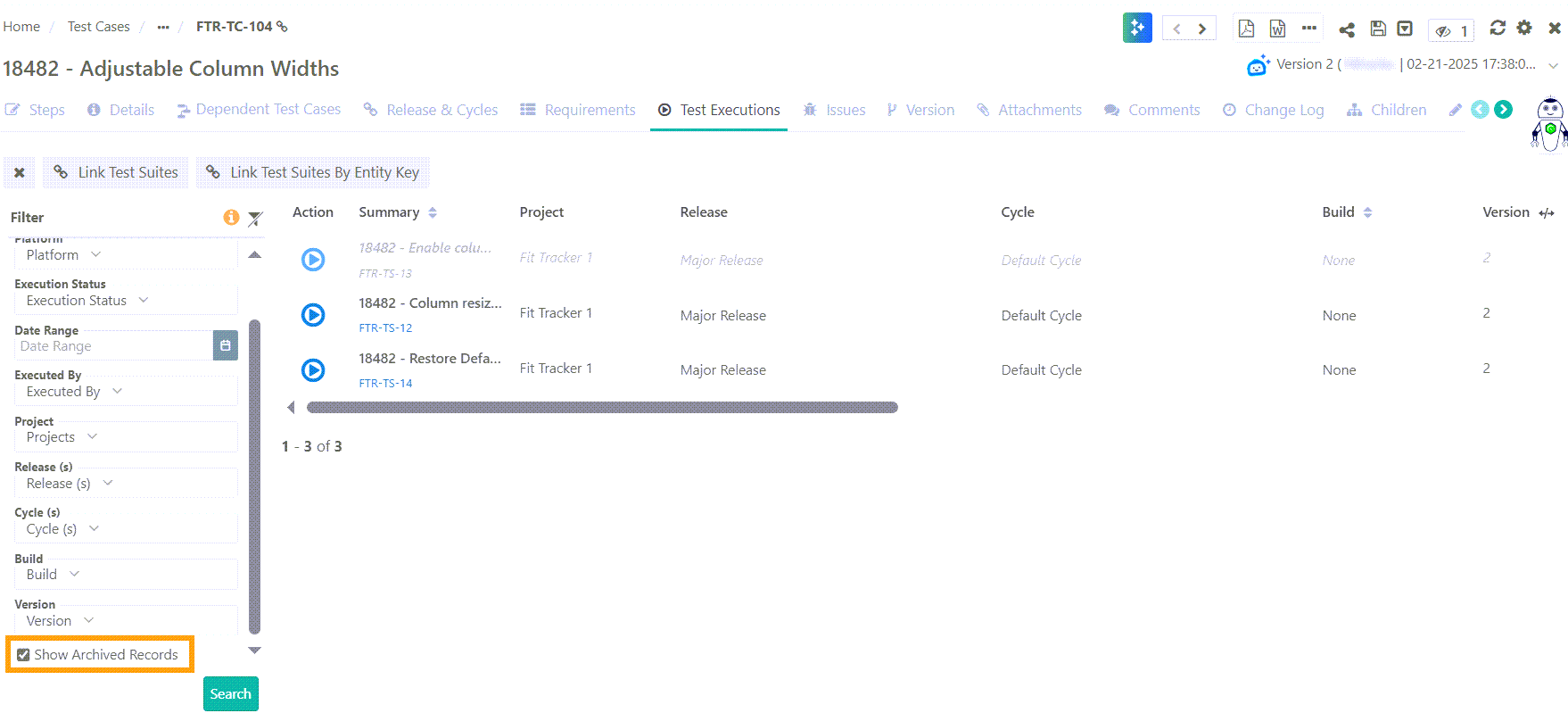Open the FTR-TS-14 test suite link
The image size is (1568, 713).
point(385,384)
